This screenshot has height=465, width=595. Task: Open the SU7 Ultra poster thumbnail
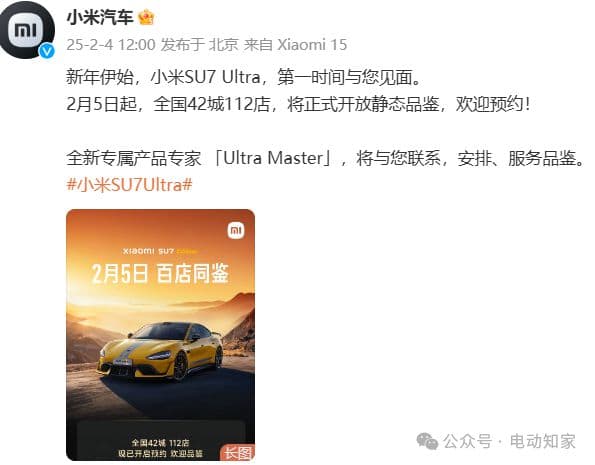point(160,335)
